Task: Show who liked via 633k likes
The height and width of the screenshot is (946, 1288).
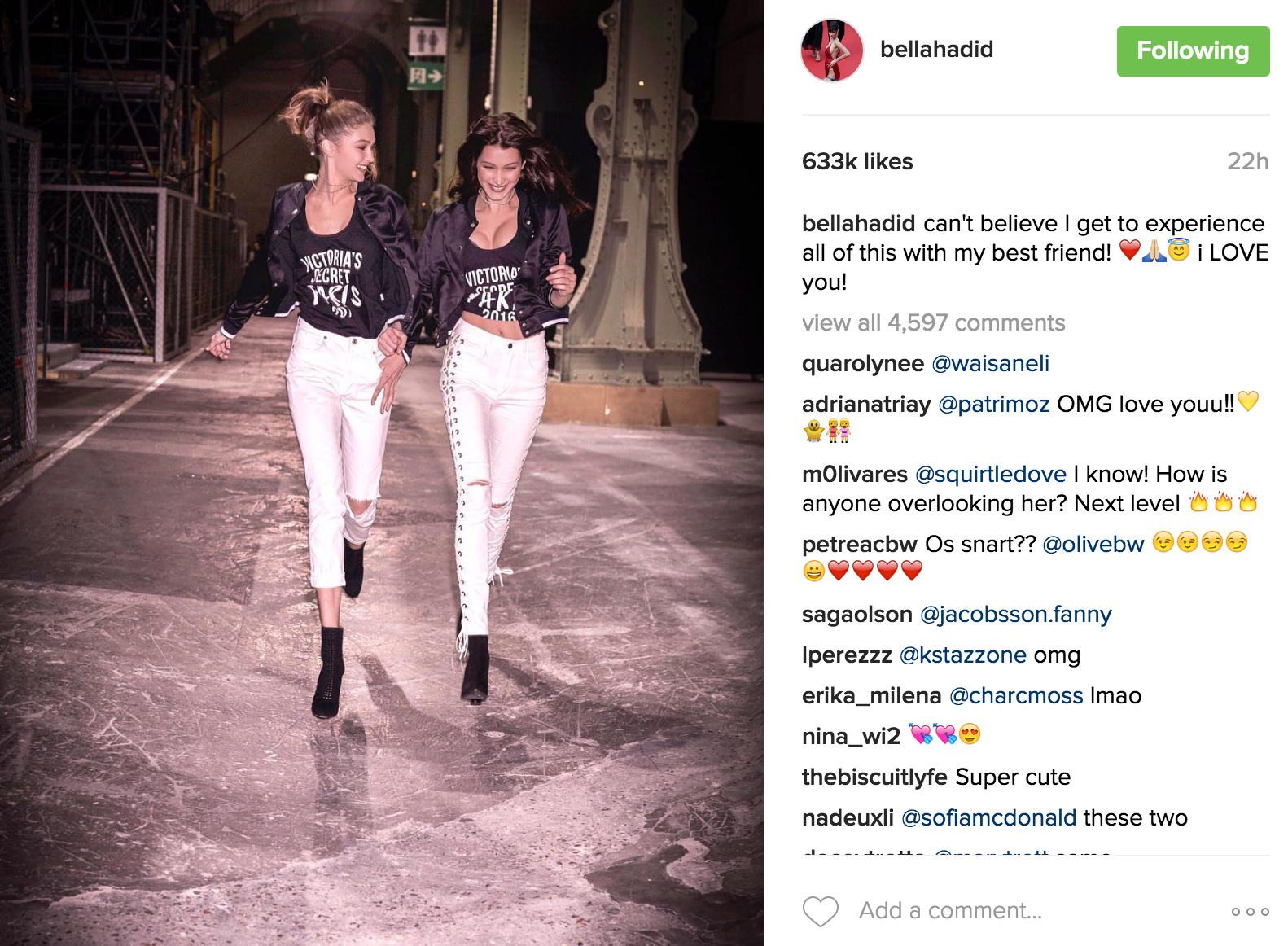Action: 857,161
